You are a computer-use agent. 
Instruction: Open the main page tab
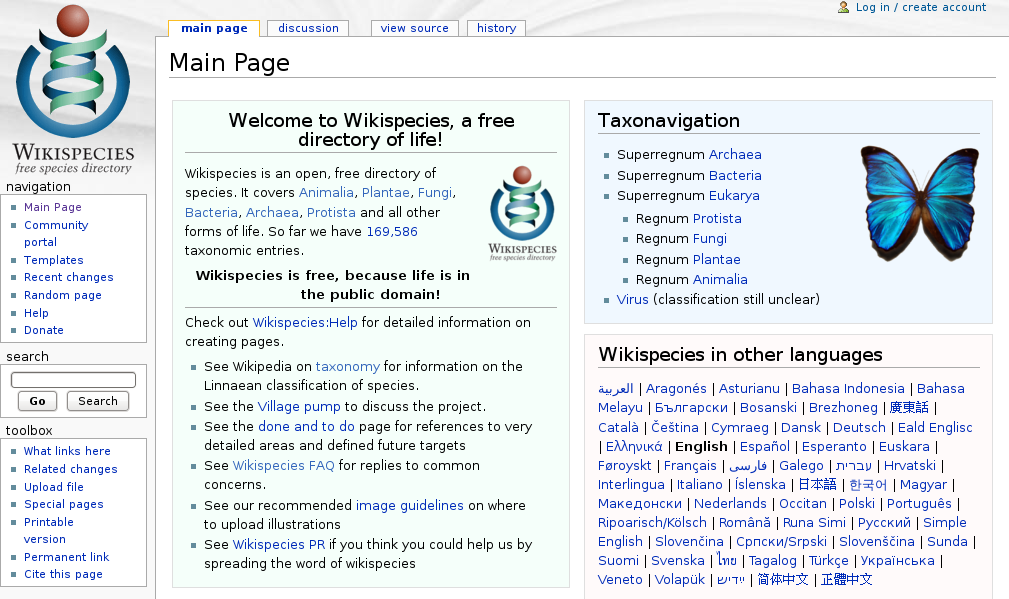pyautogui.click(x=214, y=28)
